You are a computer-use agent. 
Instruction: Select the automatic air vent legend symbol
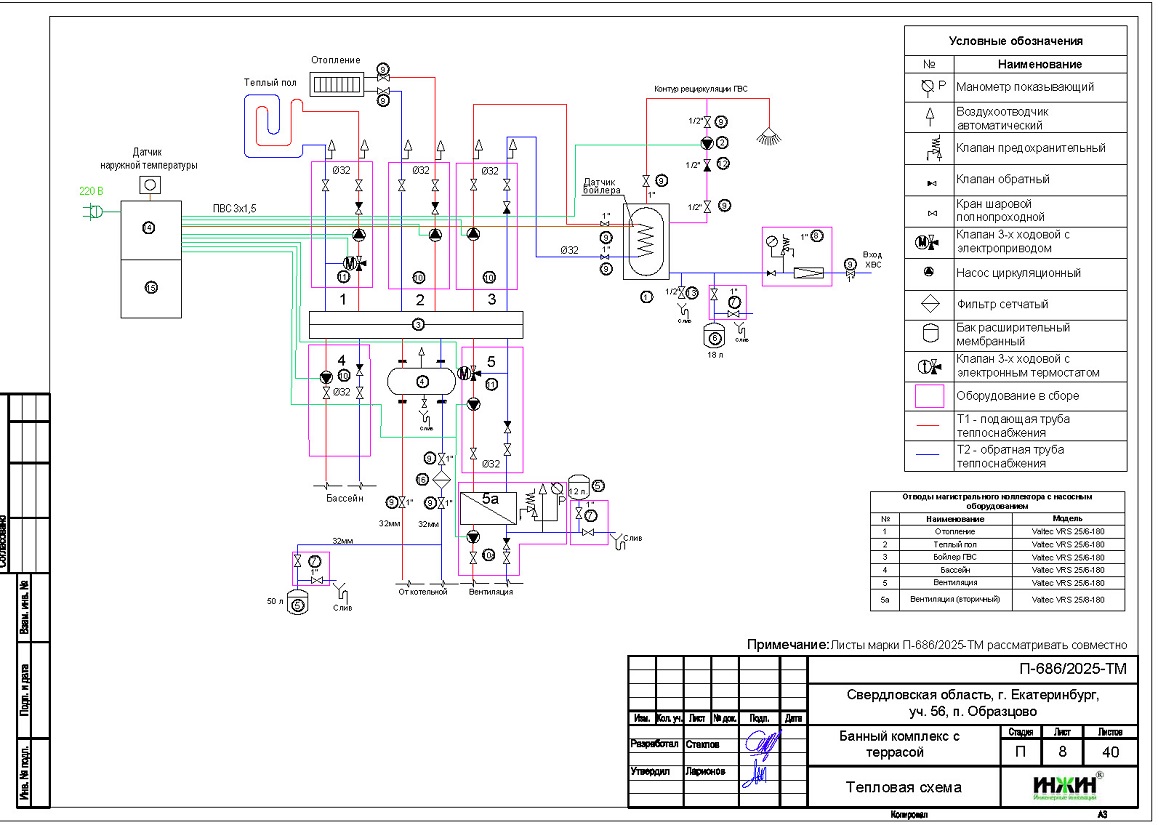[x=929, y=118]
